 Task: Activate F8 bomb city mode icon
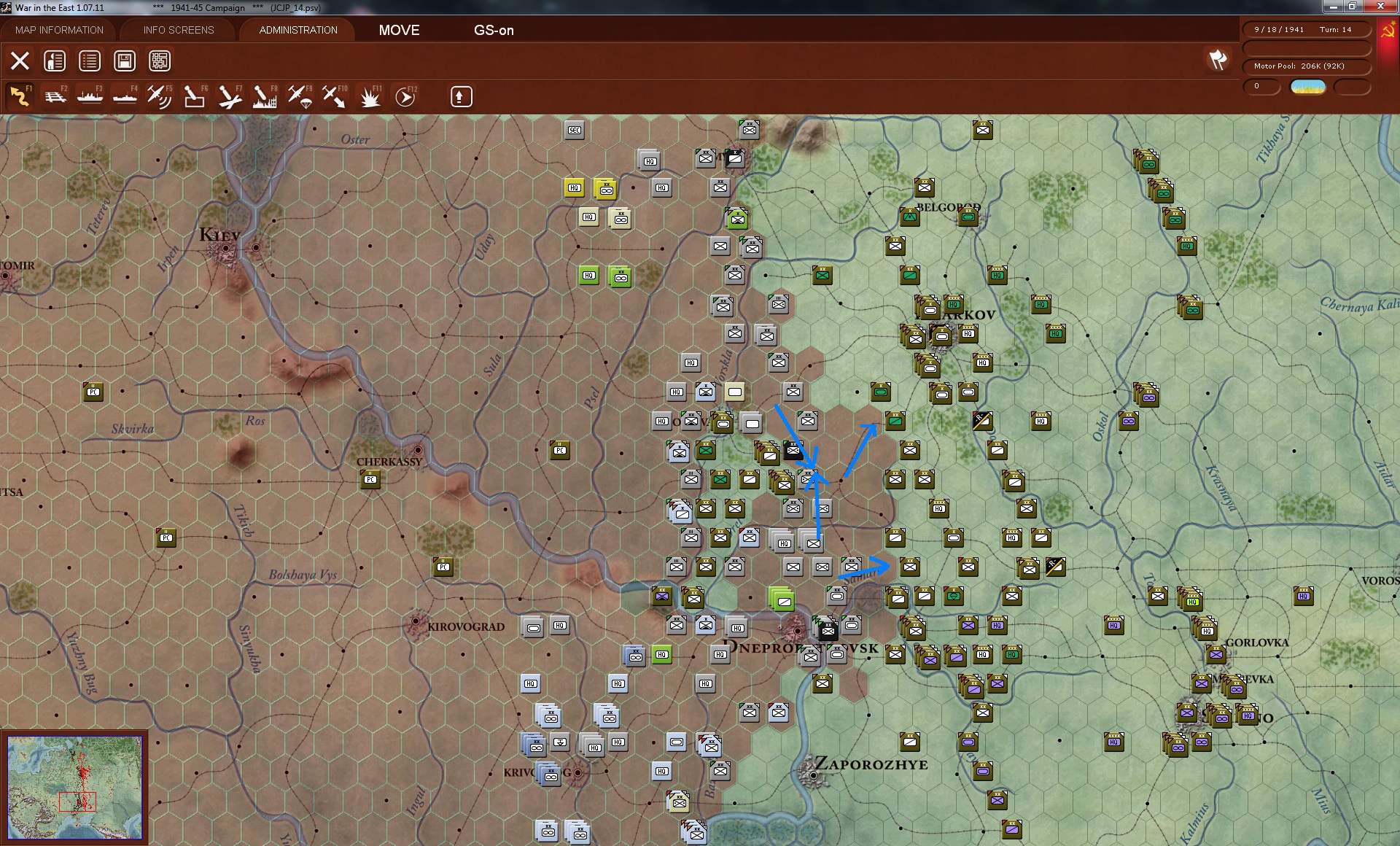click(265, 96)
